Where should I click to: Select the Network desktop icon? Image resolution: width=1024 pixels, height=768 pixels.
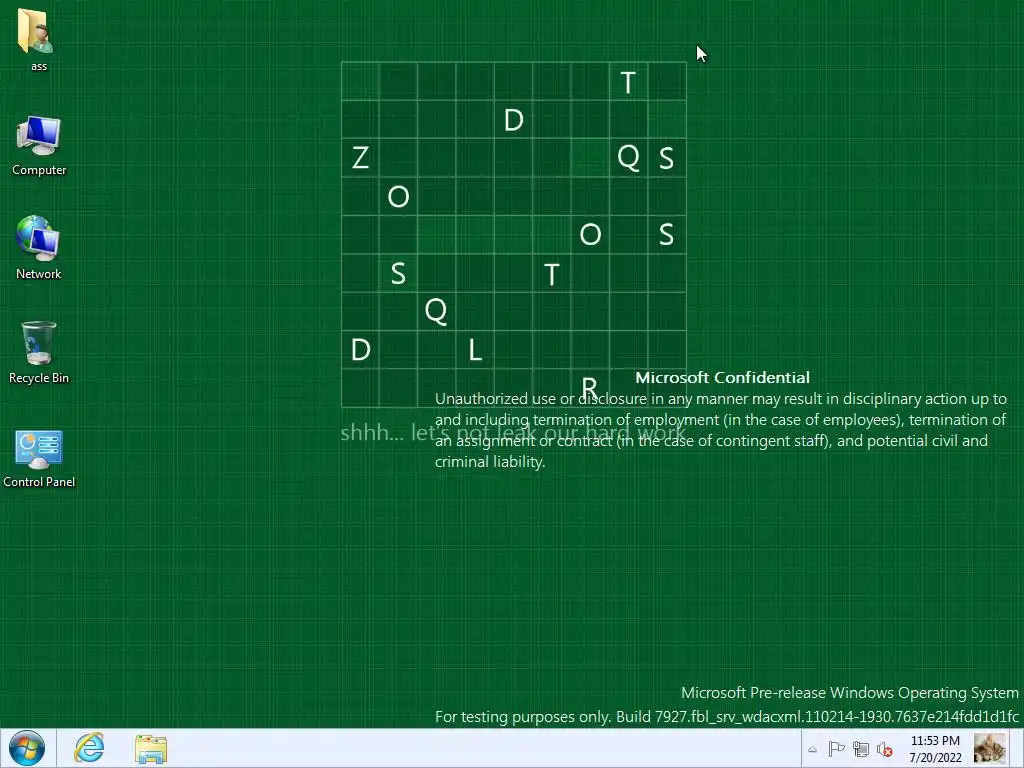(39, 248)
